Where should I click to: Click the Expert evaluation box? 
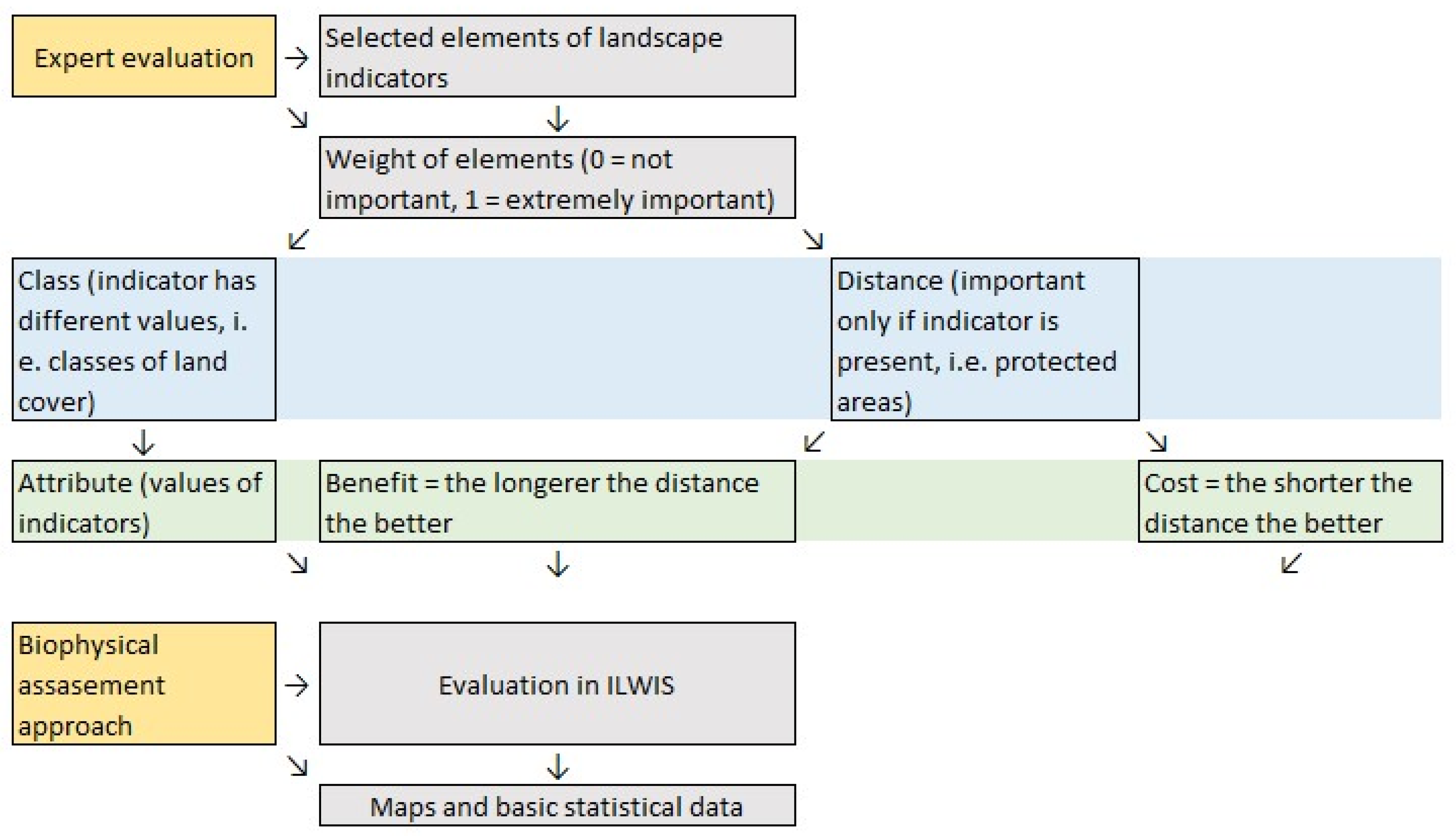click(144, 56)
